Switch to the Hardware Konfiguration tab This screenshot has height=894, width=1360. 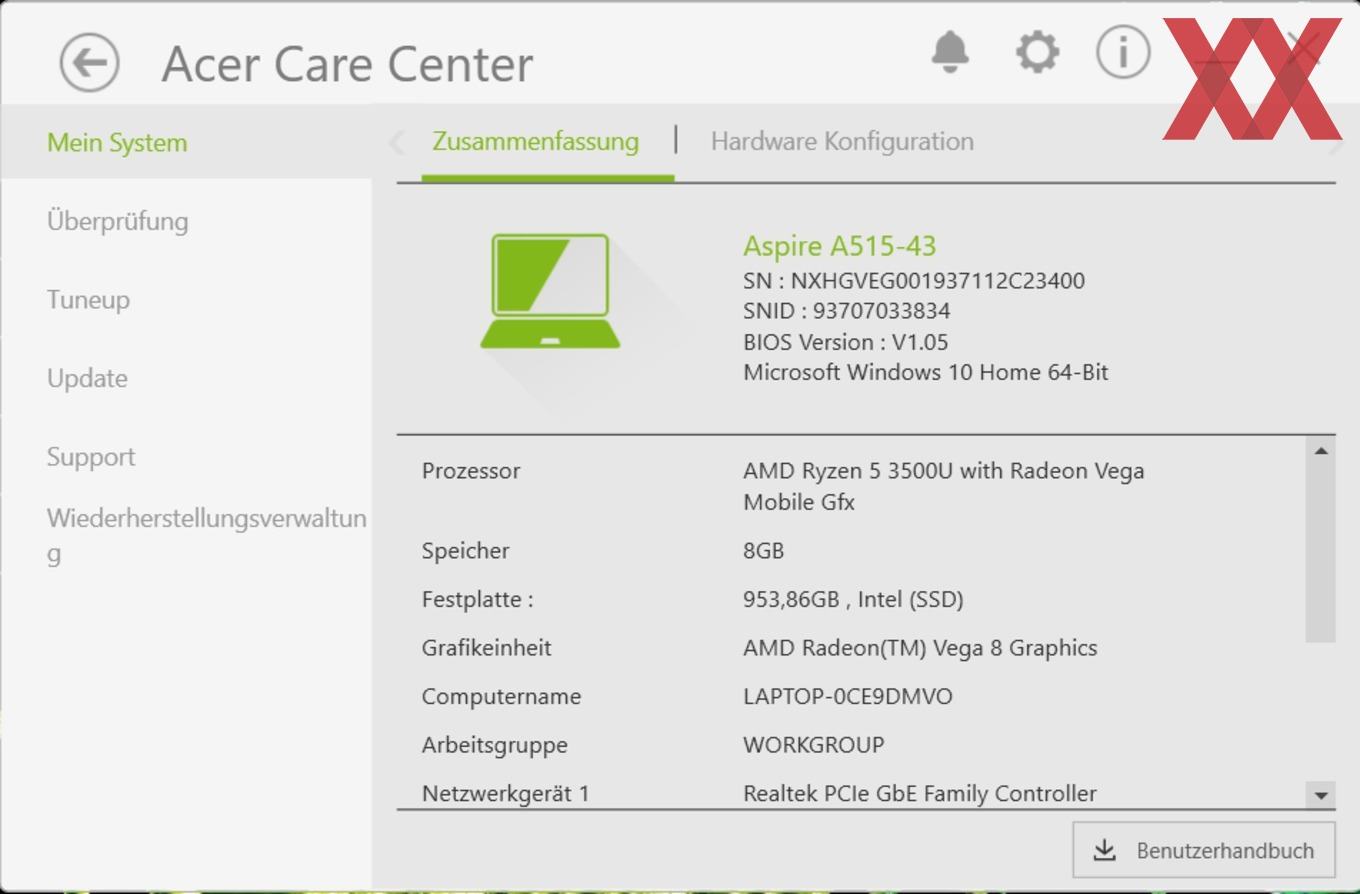click(842, 141)
